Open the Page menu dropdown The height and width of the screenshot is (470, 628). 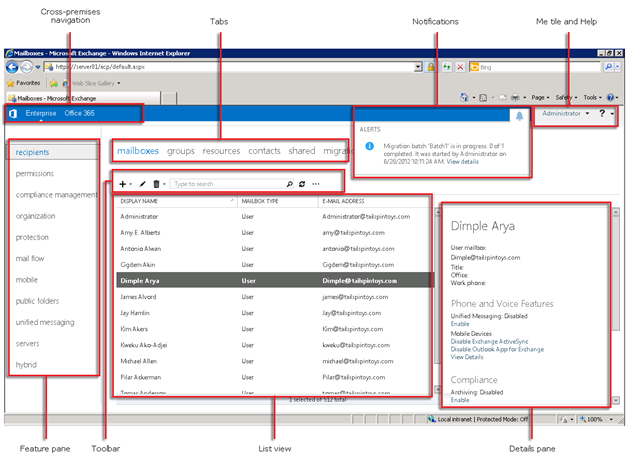540,97
